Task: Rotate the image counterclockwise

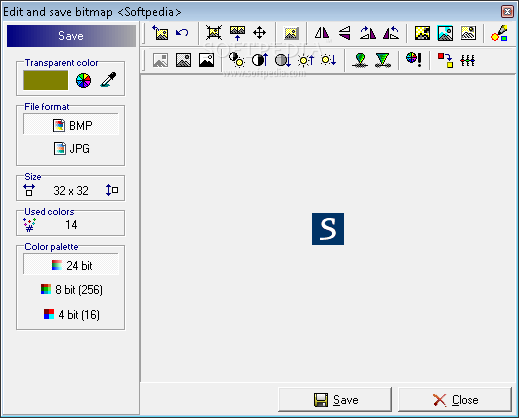Action: coord(391,33)
